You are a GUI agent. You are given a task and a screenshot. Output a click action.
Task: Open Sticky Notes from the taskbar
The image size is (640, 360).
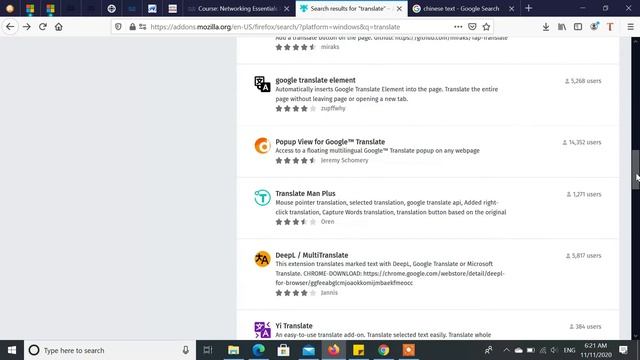point(358,350)
